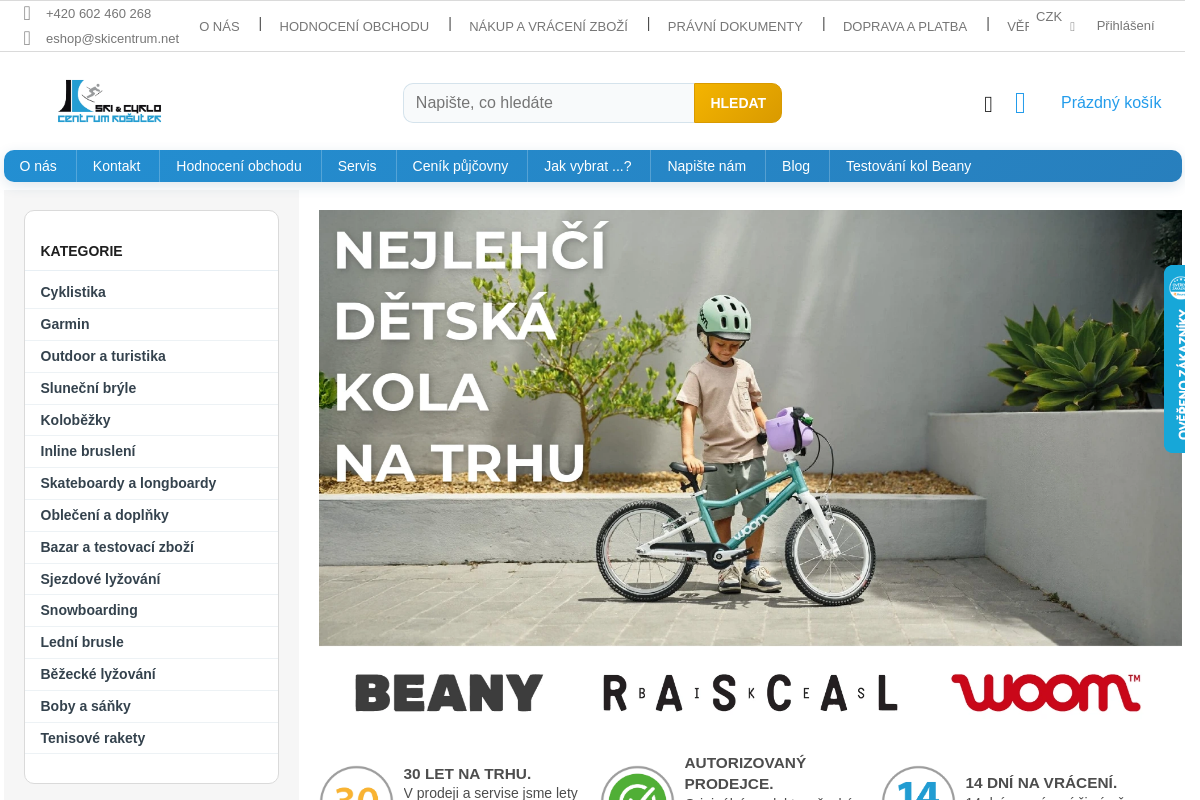Click the KATEGORIE sidebar heading
This screenshot has width=1200, height=800.
[x=82, y=251]
